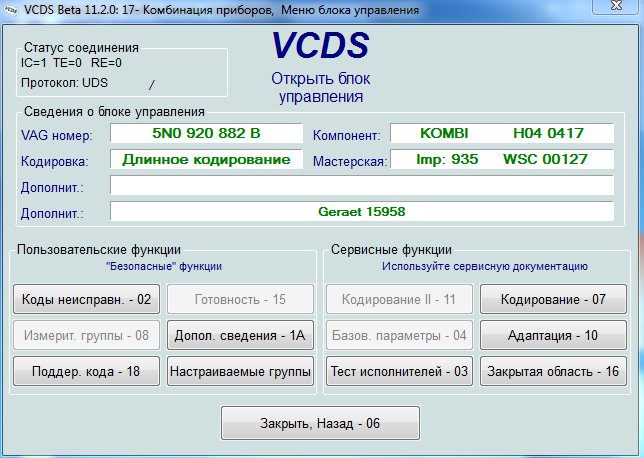Image resolution: width=644 pixels, height=458 pixels.
Task: Click the 'Статус соединения' group title
Action: [81, 48]
